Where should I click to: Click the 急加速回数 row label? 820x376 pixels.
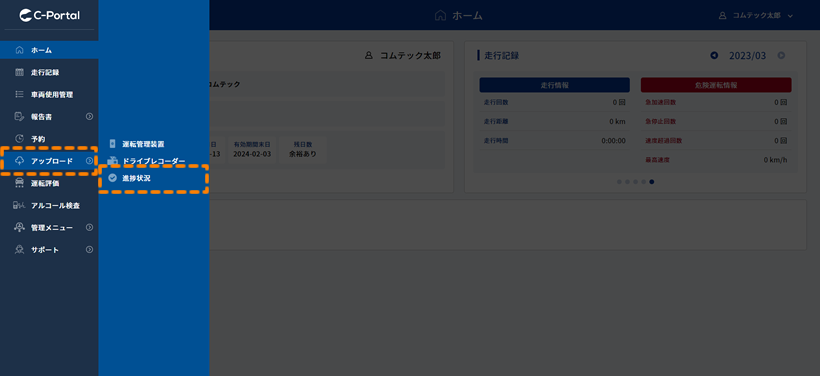click(x=660, y=102)
